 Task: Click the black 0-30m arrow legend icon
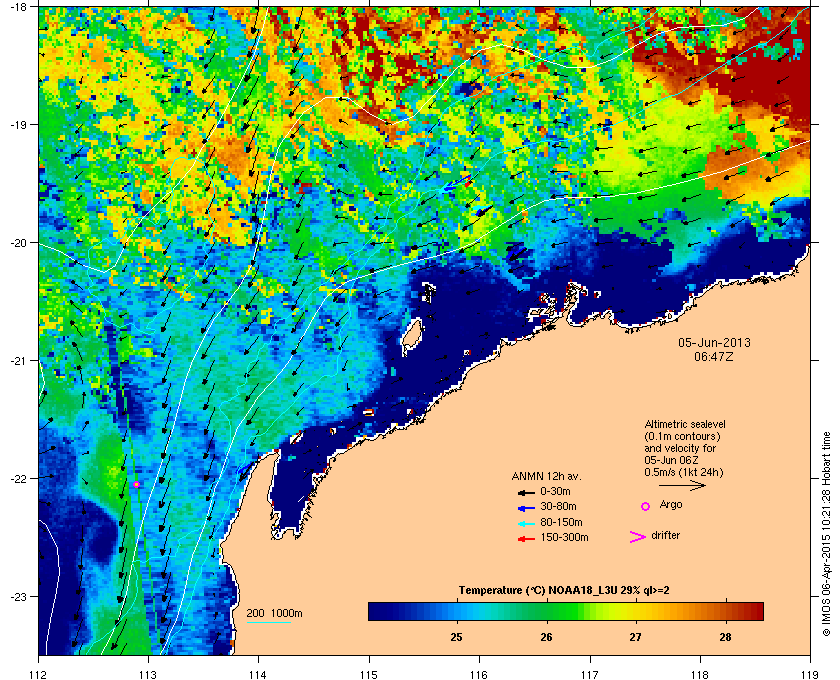coord(526,492)
